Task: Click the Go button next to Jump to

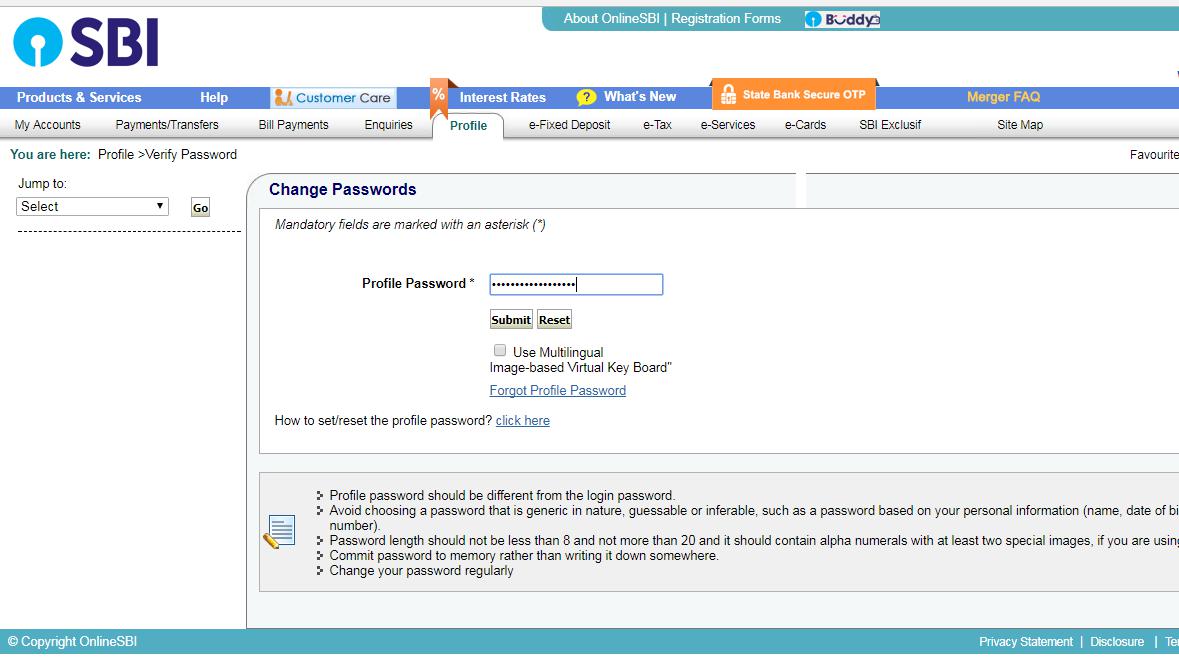Action: point(200,208)
